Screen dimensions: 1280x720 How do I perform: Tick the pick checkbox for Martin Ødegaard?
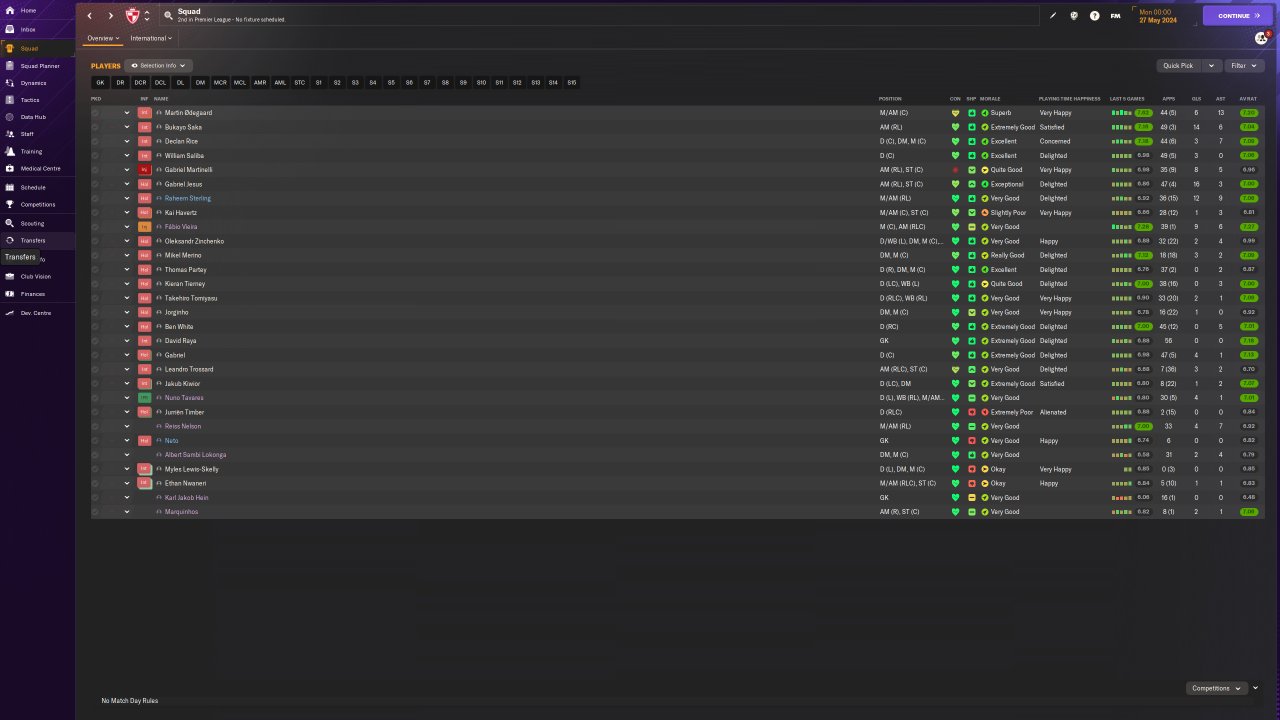coord(95,113)
